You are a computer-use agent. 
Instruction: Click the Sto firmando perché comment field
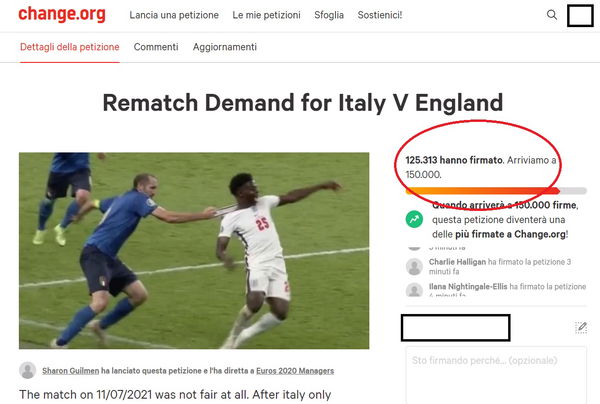point(496,375)
